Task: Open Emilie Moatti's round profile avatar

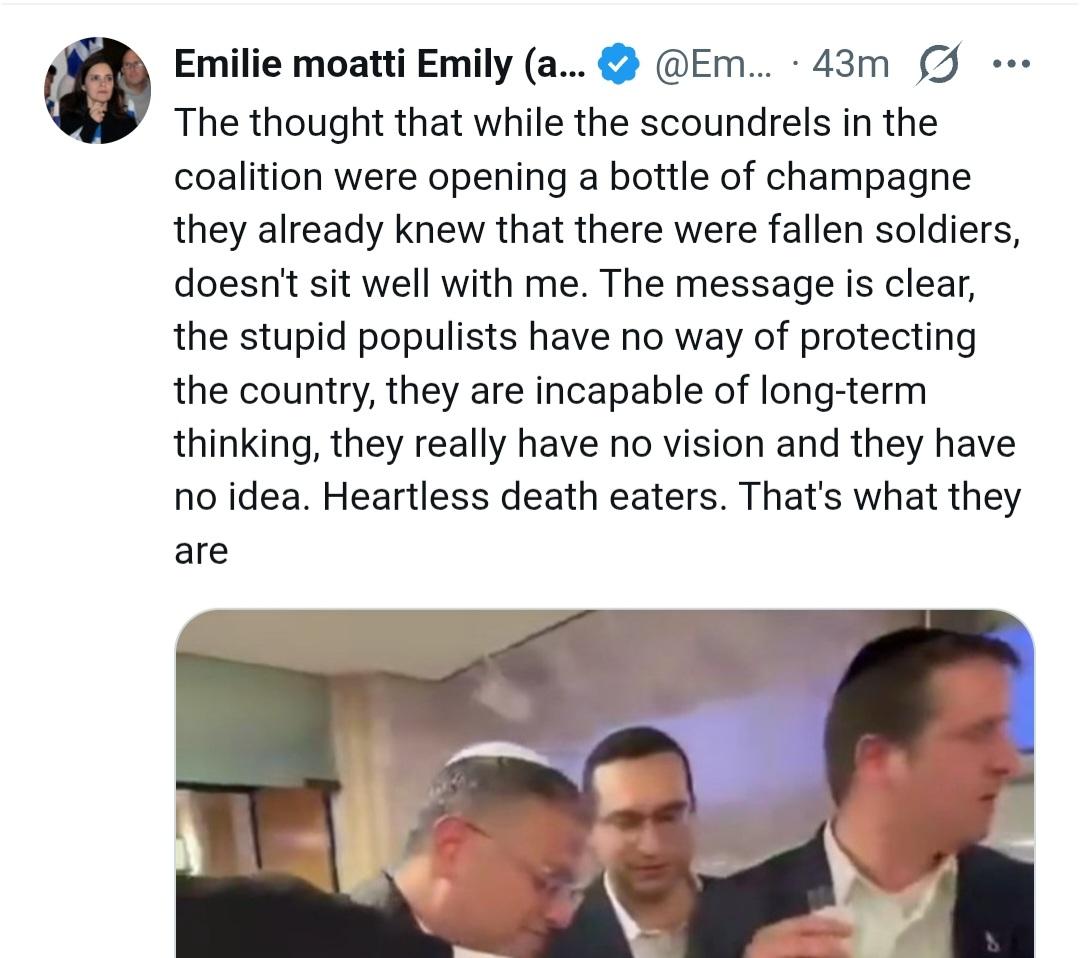Action: 97,90
